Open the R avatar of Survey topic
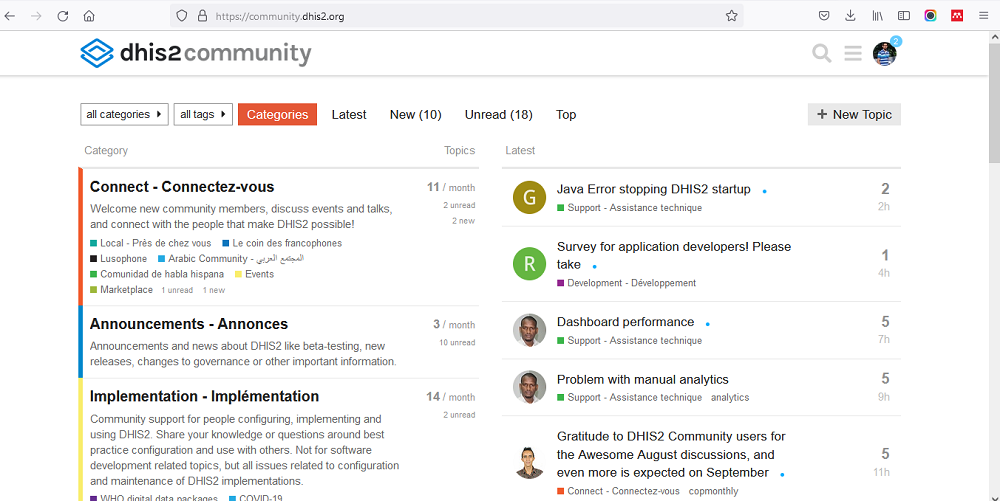1000x501 pixels. tap(529, 264)
